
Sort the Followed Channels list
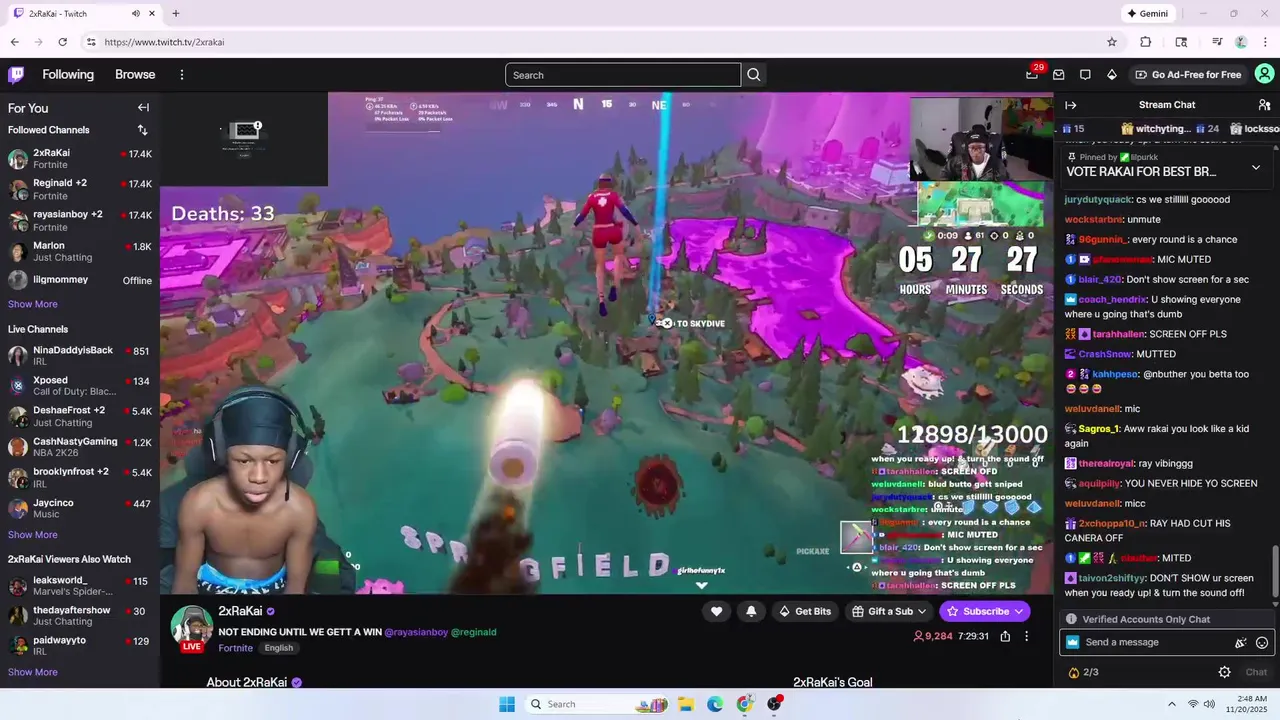[x=142, y=130]
